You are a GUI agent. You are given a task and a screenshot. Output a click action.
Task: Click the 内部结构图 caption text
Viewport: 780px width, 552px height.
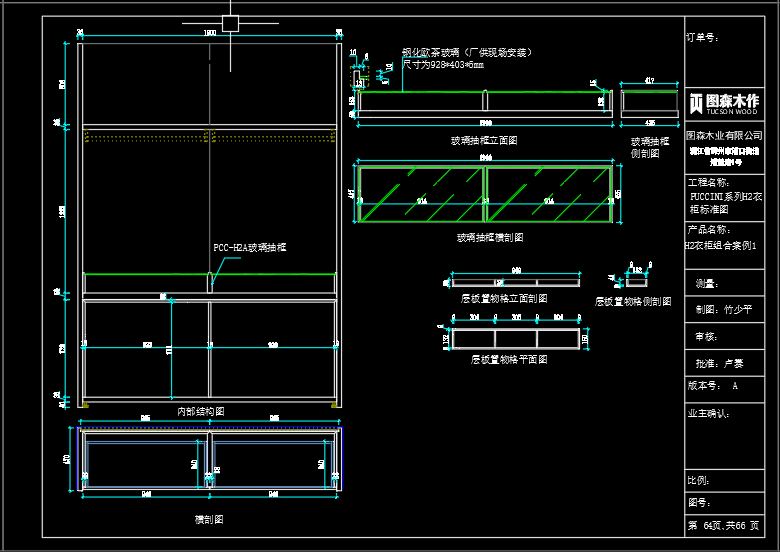[200, 411]
